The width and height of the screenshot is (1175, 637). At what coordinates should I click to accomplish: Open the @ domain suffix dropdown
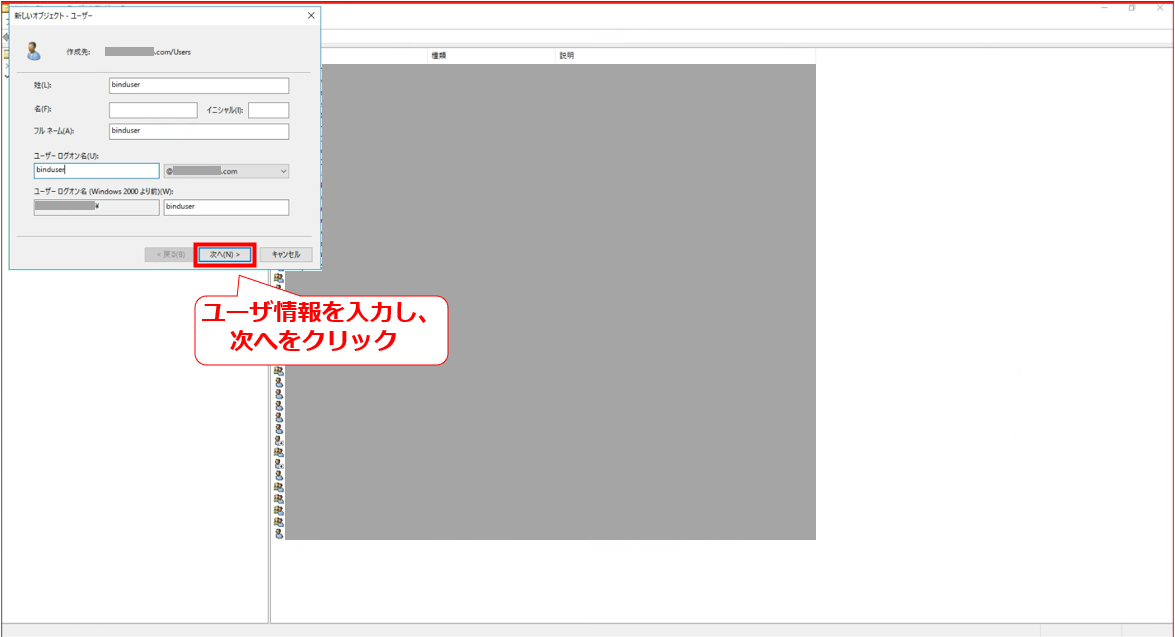(x=226, y=171)
